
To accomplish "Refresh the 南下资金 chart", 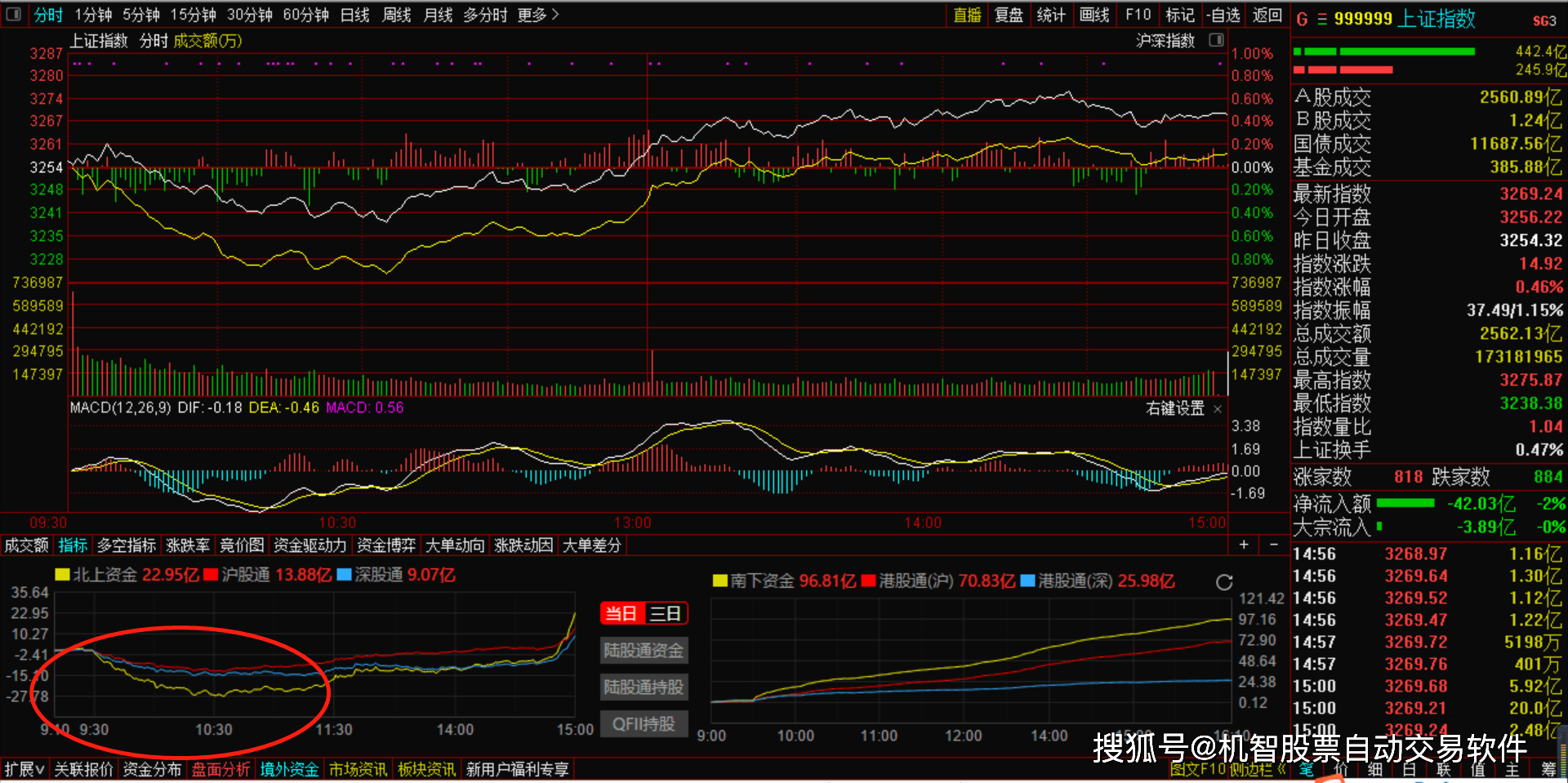I will [1223, 582].
